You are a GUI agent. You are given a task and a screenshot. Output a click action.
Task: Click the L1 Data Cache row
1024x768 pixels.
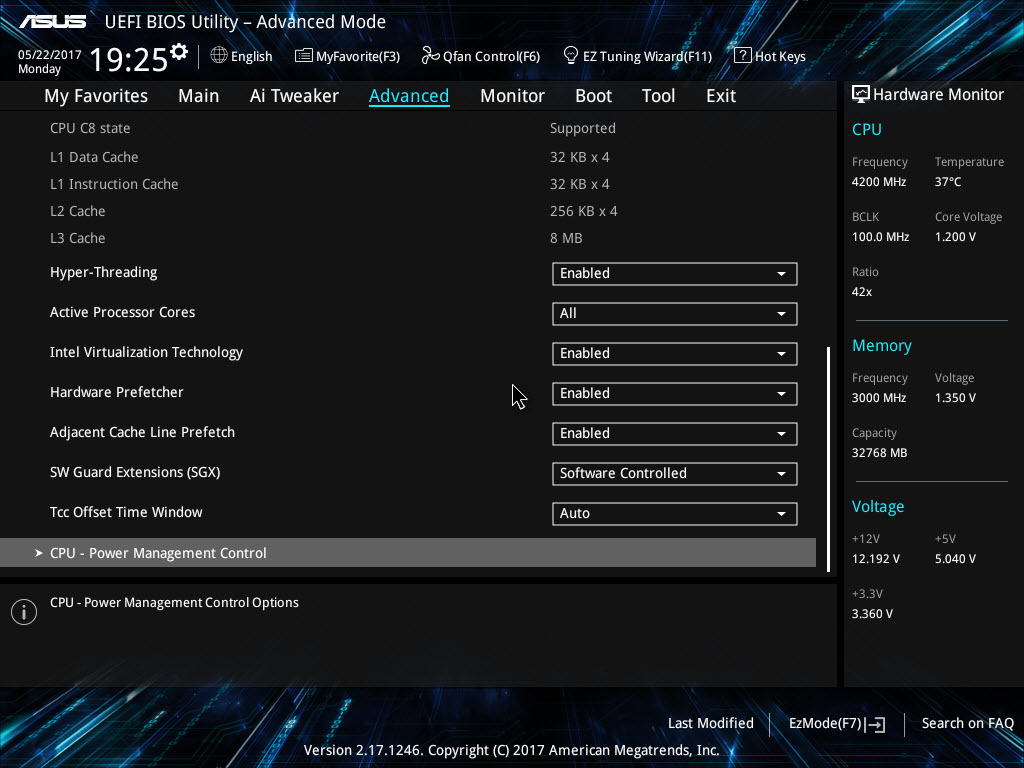(x=408, y=157)
